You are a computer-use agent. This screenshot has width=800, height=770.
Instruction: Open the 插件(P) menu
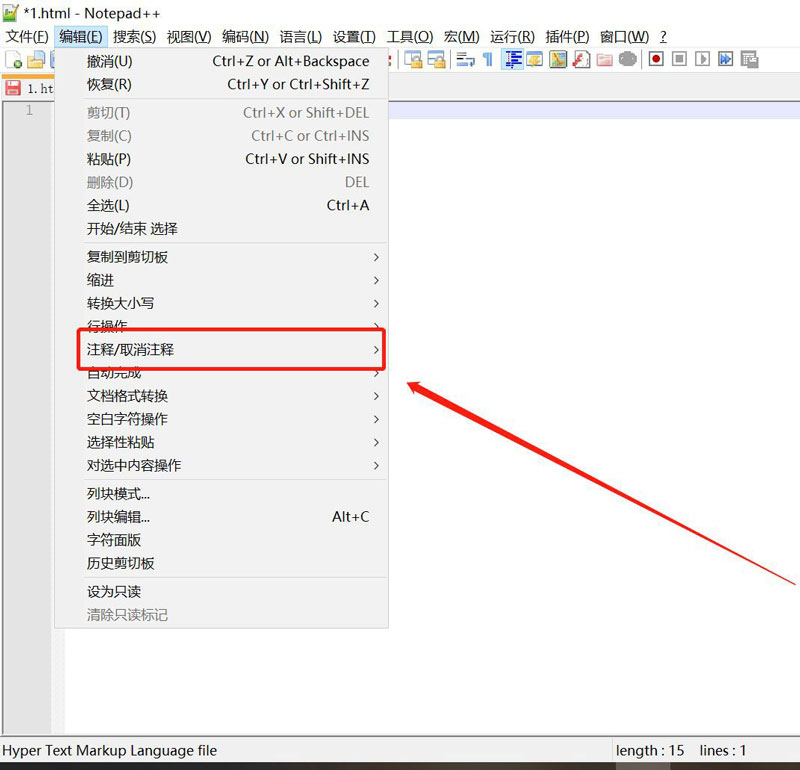point(567,37)
